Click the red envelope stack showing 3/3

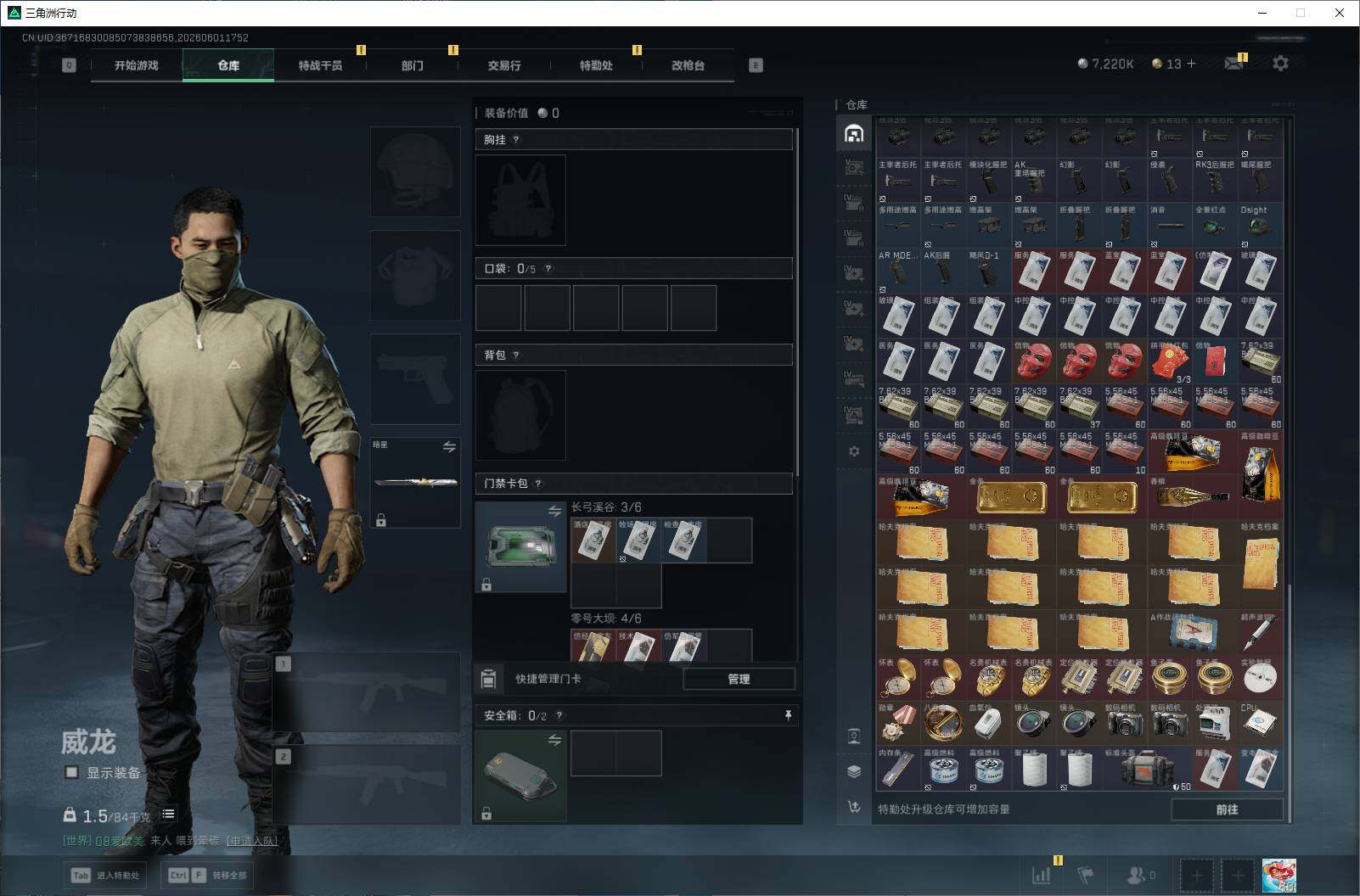coord(1170,361)
